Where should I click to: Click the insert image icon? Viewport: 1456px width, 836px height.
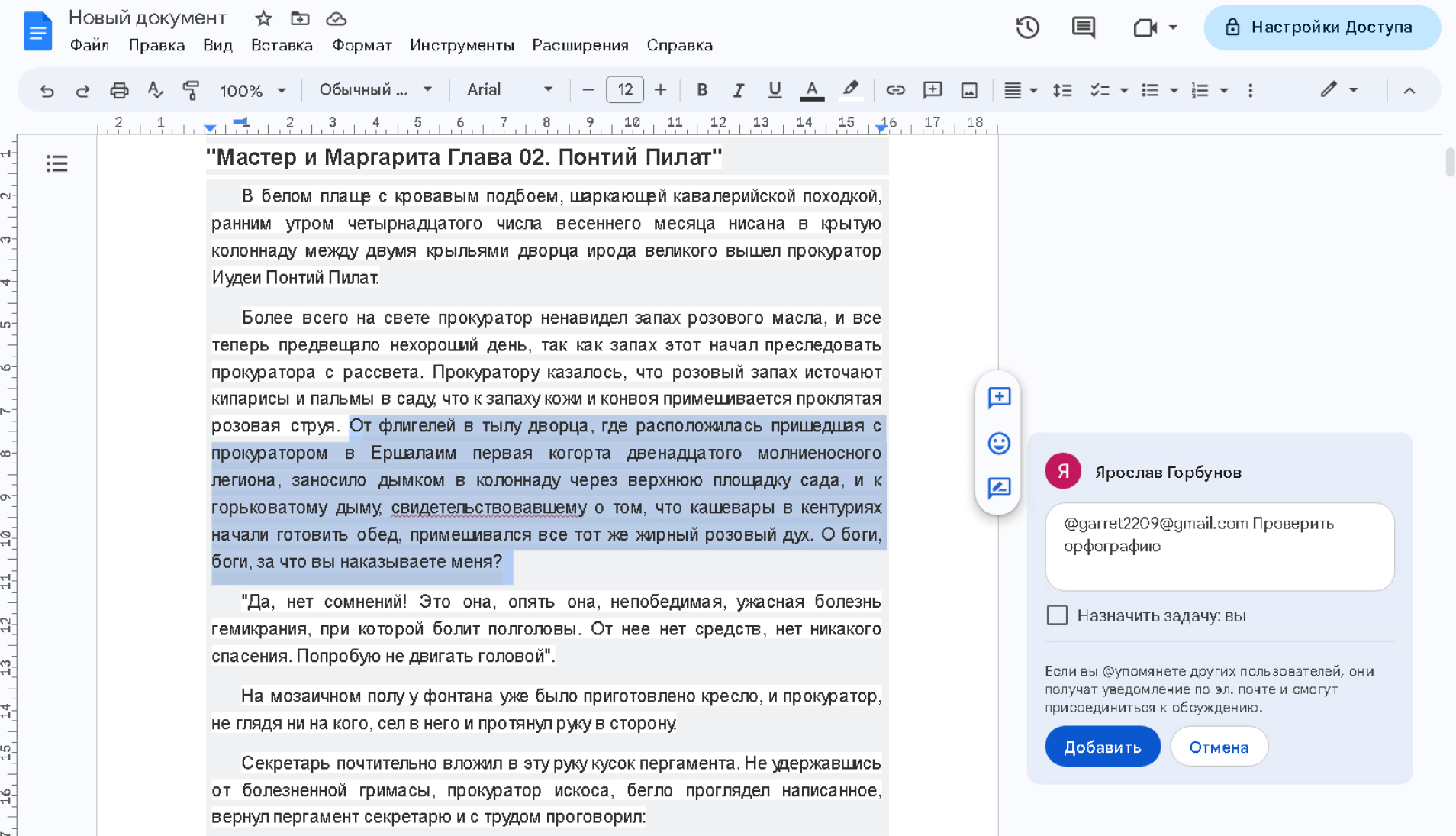[968, 90]
